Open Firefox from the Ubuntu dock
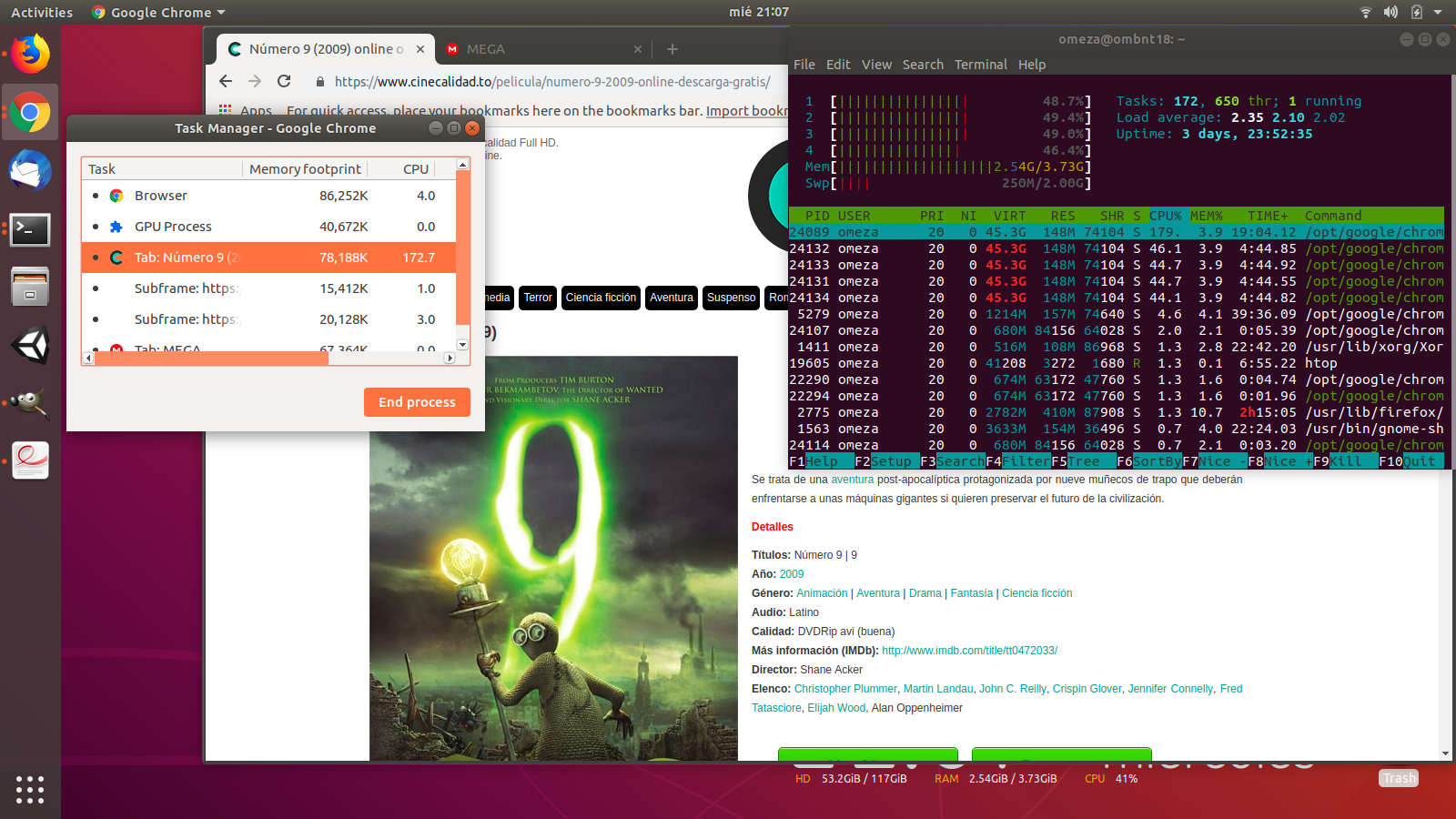Image resolution: width=1456 pixels, height=819 pixels. point(30,54)
